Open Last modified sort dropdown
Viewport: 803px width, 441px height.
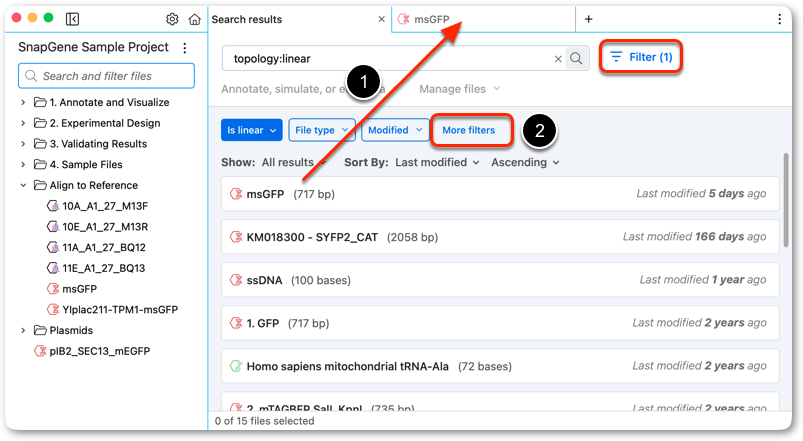pos(437,162)
